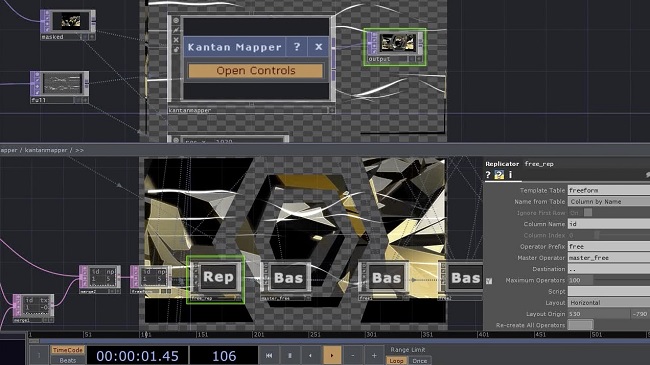Switch time display to Beats
Image resolution: width=650 pixels, height=365 pixels.
(x=68, y=360)
